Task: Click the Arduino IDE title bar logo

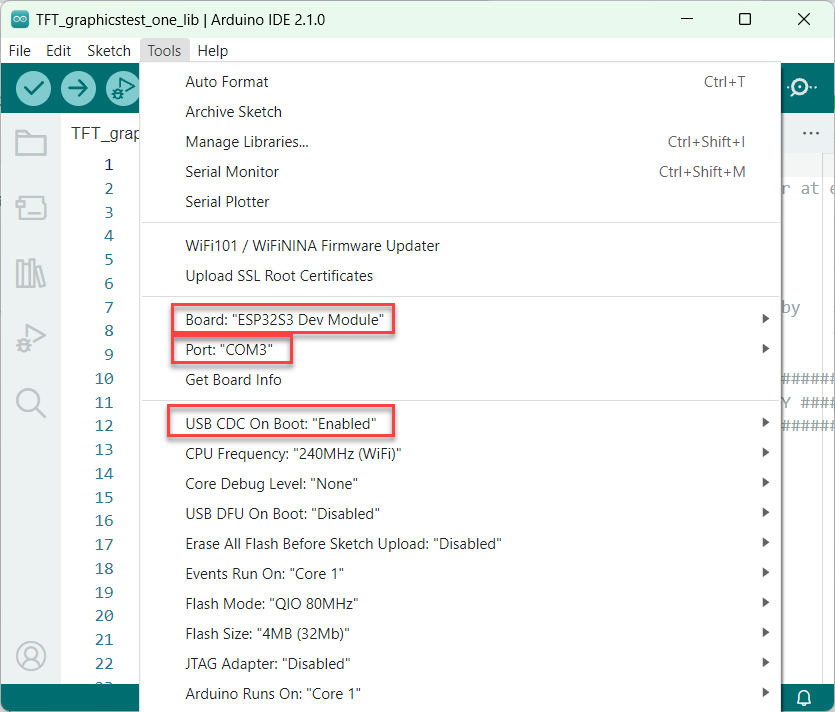Action: point(20,20)
